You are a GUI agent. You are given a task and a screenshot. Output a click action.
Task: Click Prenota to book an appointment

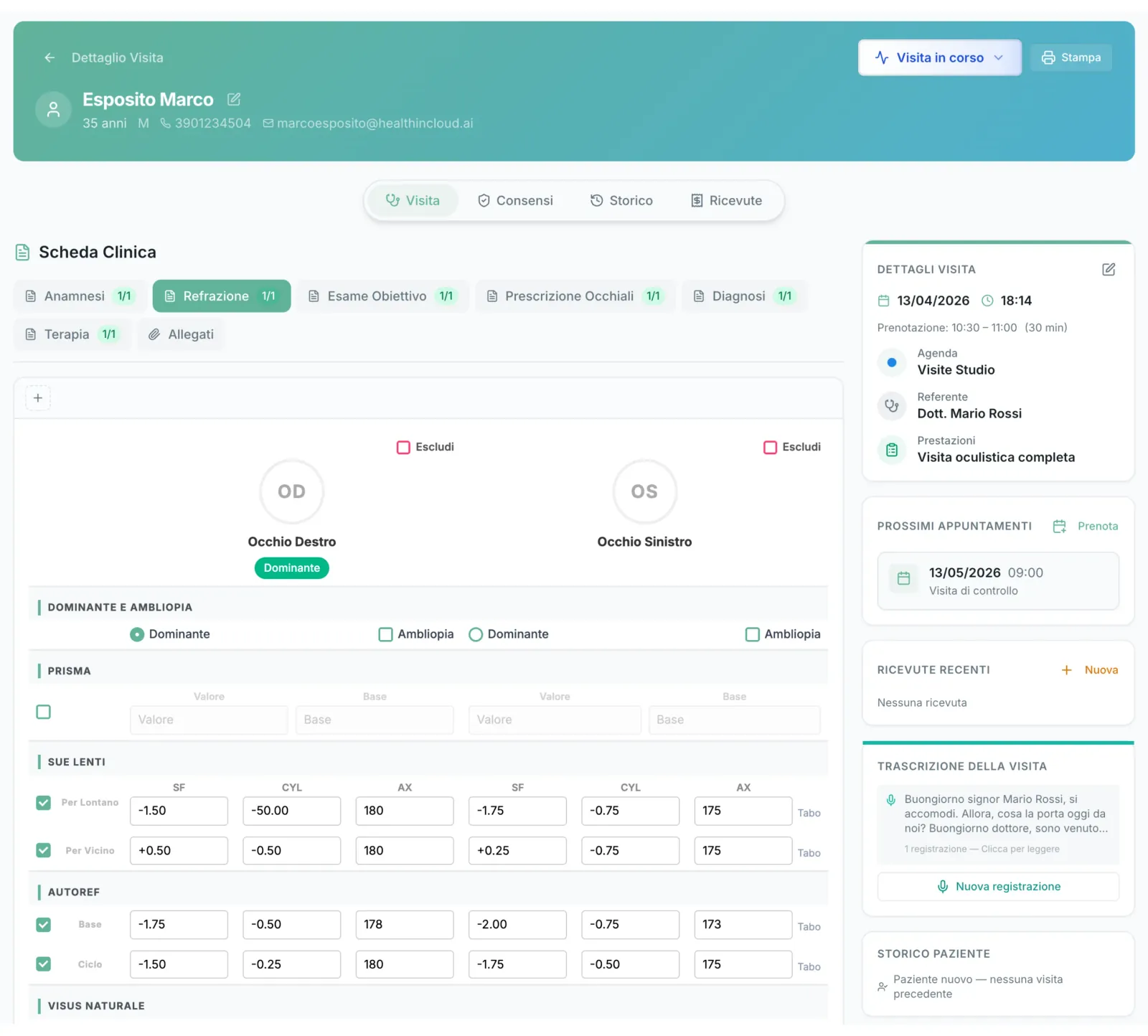coord(1097,526)
